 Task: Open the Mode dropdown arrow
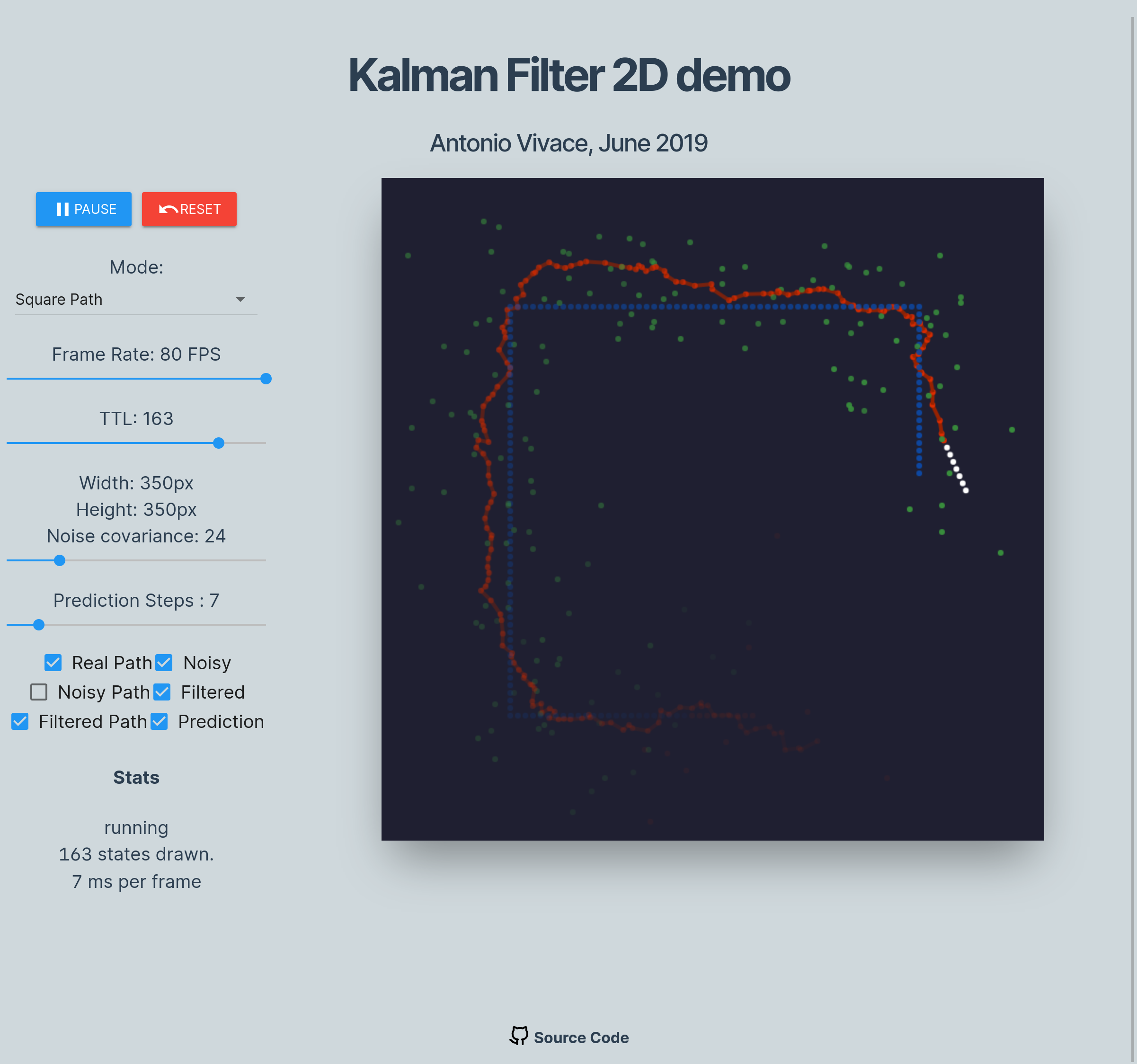click(240, 300)
